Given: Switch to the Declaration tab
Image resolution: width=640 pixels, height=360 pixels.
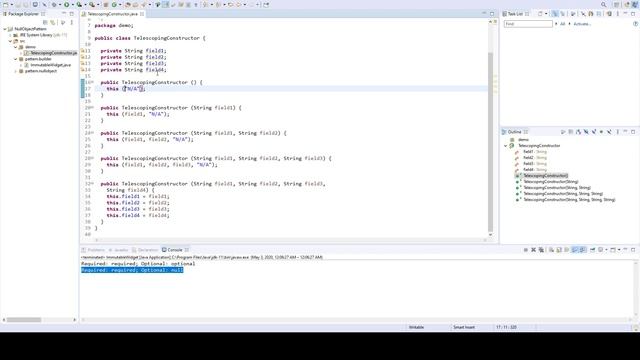Looking at the screenshot, I should [145, 250].
